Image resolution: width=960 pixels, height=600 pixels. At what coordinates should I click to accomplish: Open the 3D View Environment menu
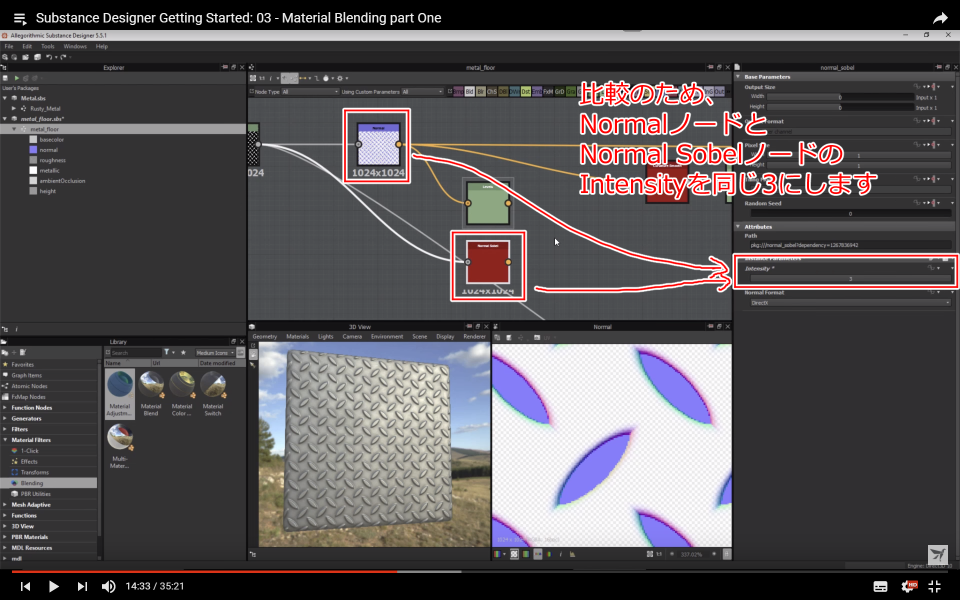387,337
